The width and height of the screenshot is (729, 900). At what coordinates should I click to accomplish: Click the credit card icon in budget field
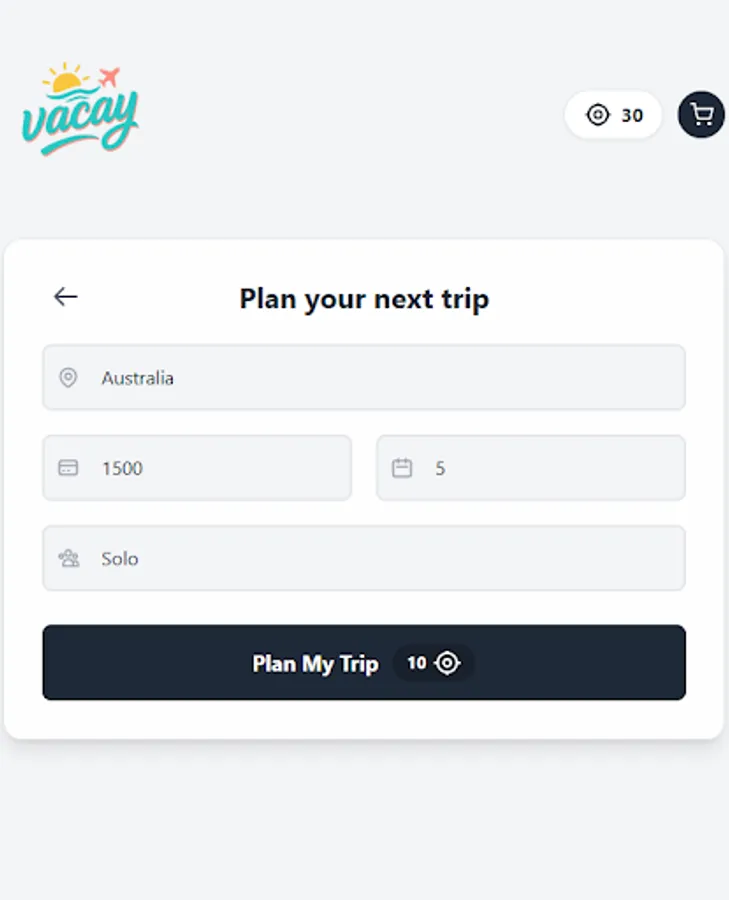68,468
